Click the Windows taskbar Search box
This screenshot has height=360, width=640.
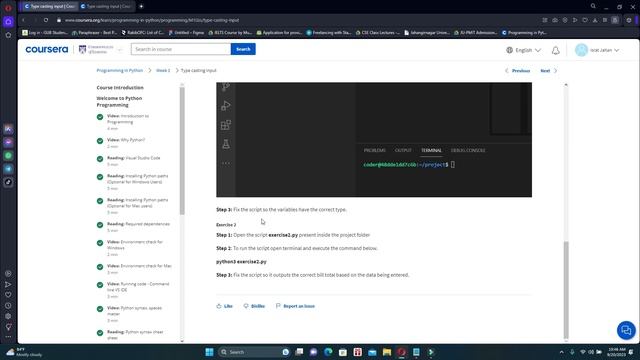point(255,352)
